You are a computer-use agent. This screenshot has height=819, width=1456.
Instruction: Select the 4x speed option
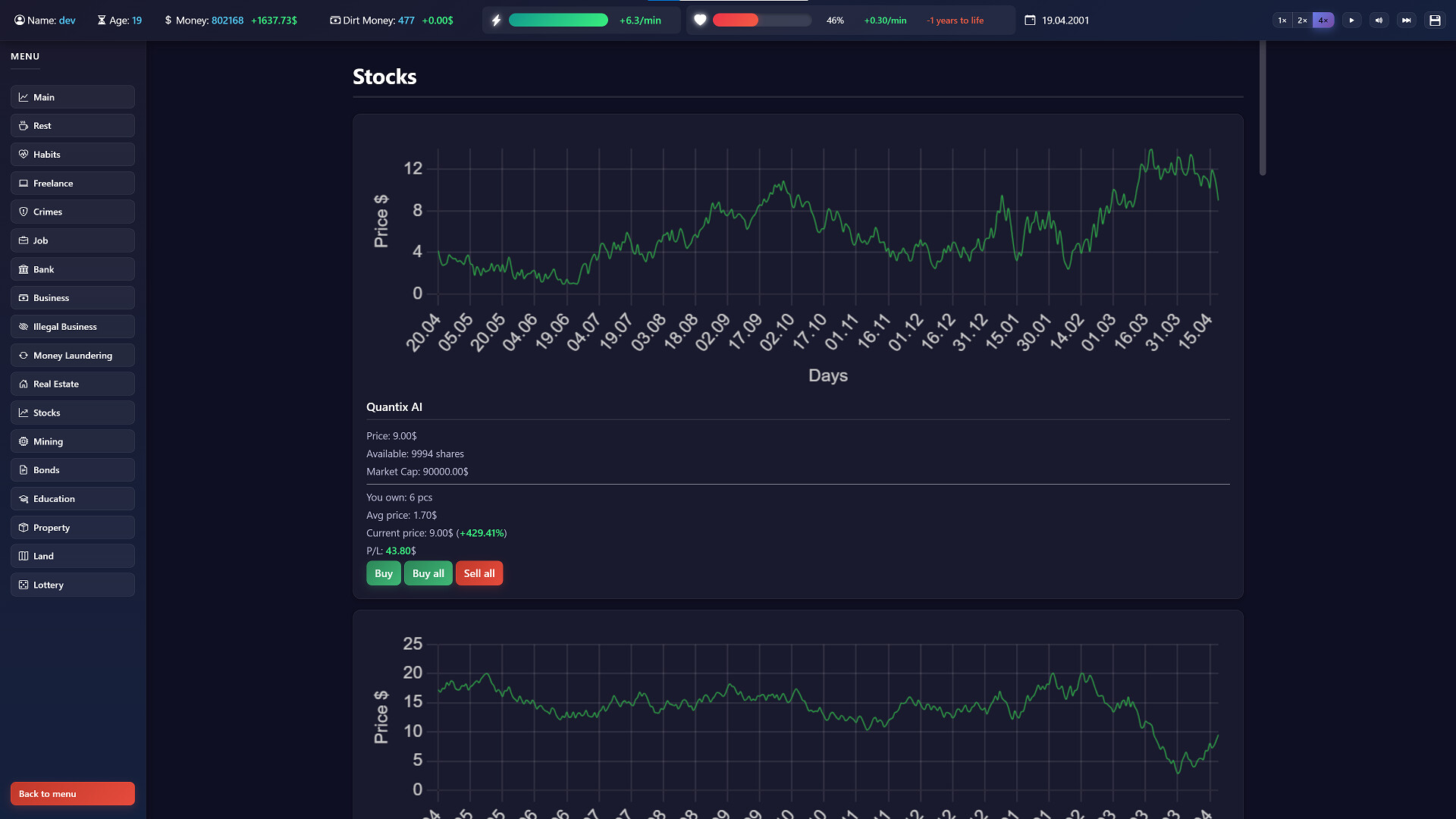point(1323,20)
